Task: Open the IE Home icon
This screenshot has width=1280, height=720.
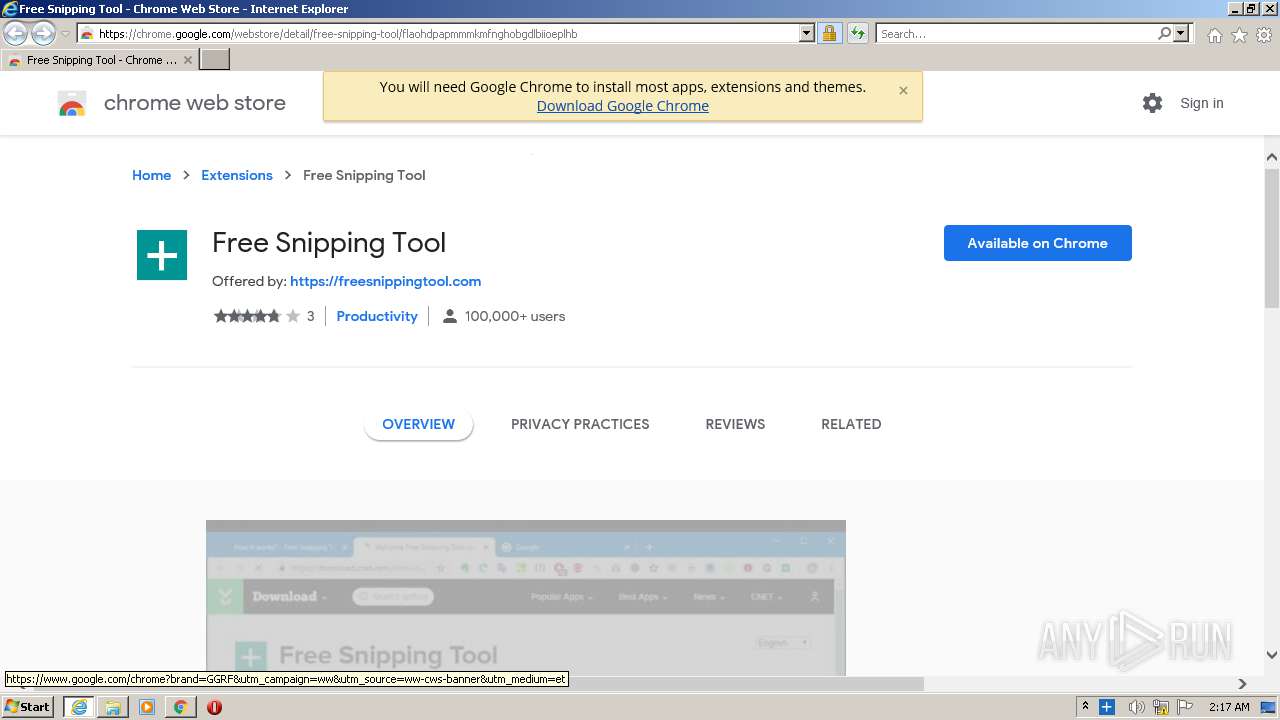Action: tap(1214, 35)
